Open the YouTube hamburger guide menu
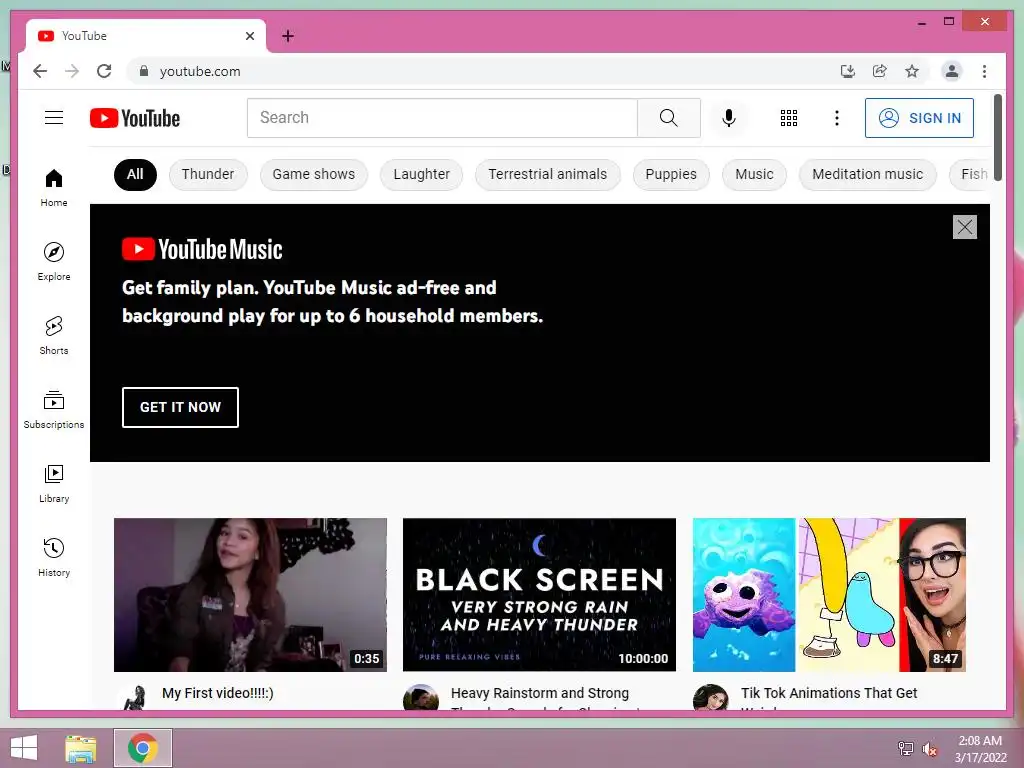The image size is (1024, 768). pos(54,118)
